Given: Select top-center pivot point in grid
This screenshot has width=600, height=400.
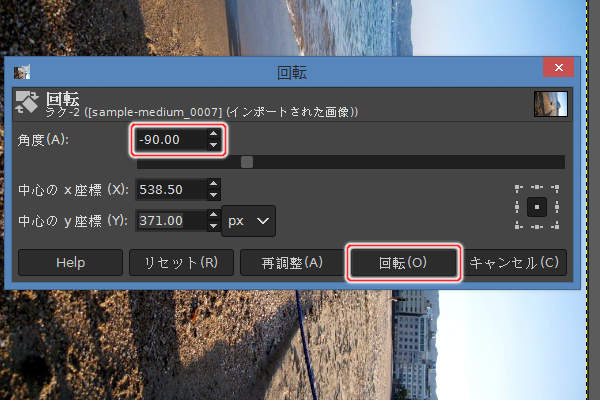Looking at the screenshot, I should click(537, 187).
